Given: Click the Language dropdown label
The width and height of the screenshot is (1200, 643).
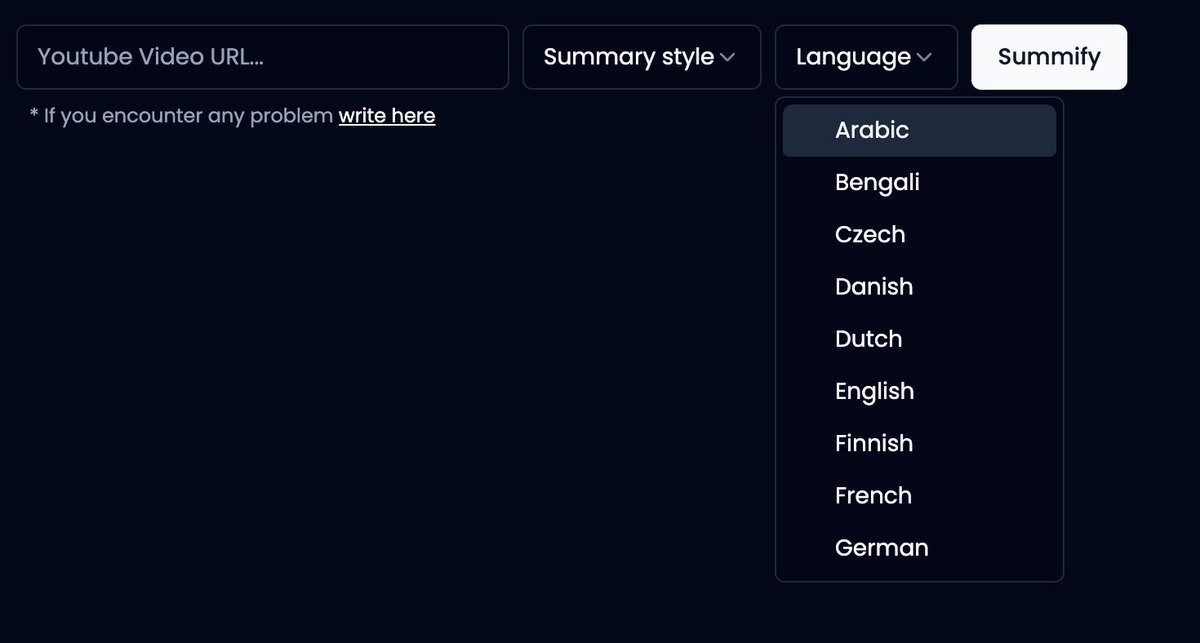Looking at the screenshot, I should [856, 57].
